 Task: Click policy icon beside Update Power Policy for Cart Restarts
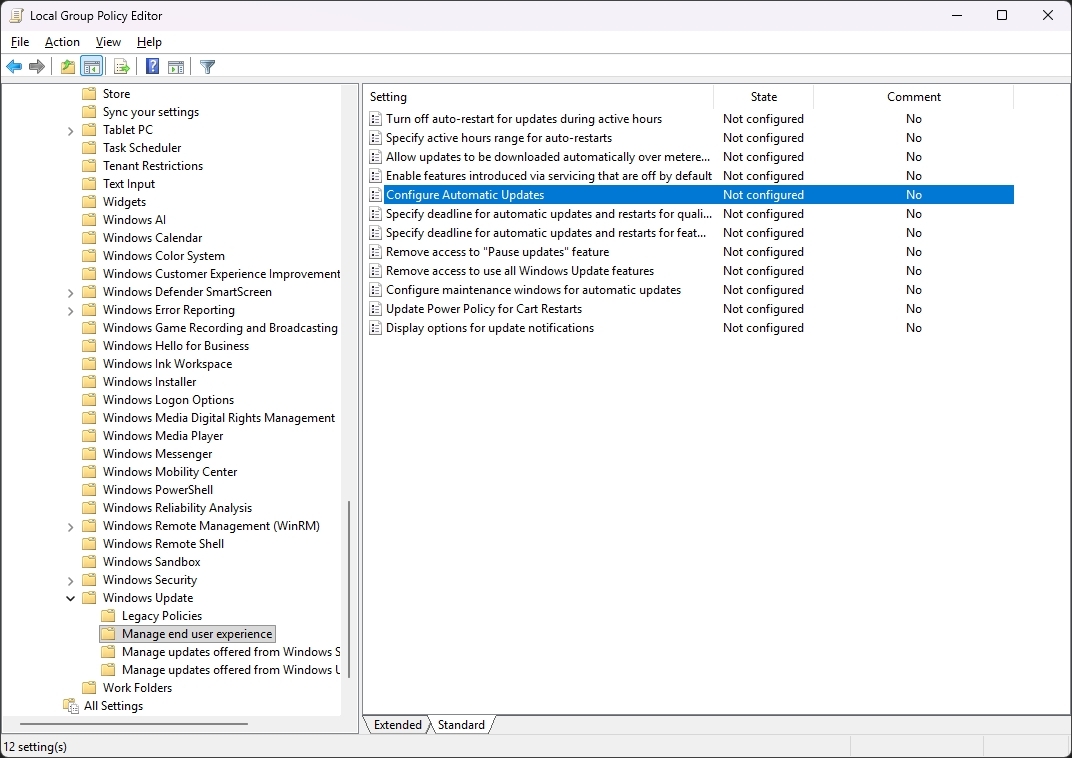coord(375,309)
